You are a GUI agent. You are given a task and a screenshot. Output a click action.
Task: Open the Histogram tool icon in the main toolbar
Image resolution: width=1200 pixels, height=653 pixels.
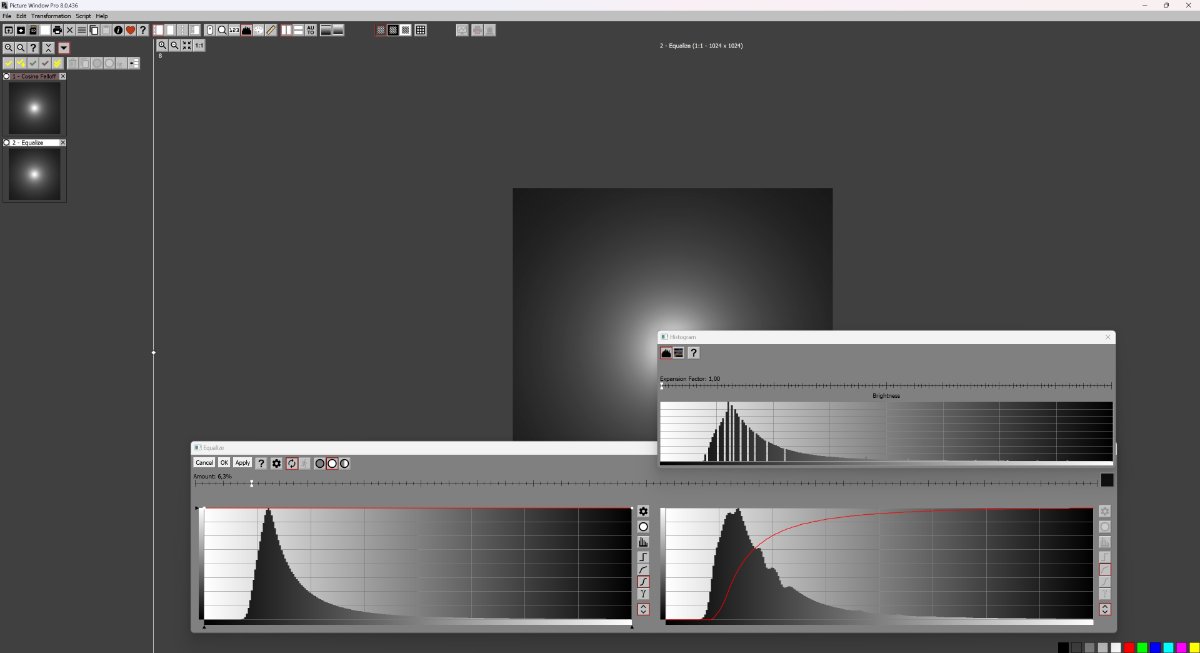point(246,30)
